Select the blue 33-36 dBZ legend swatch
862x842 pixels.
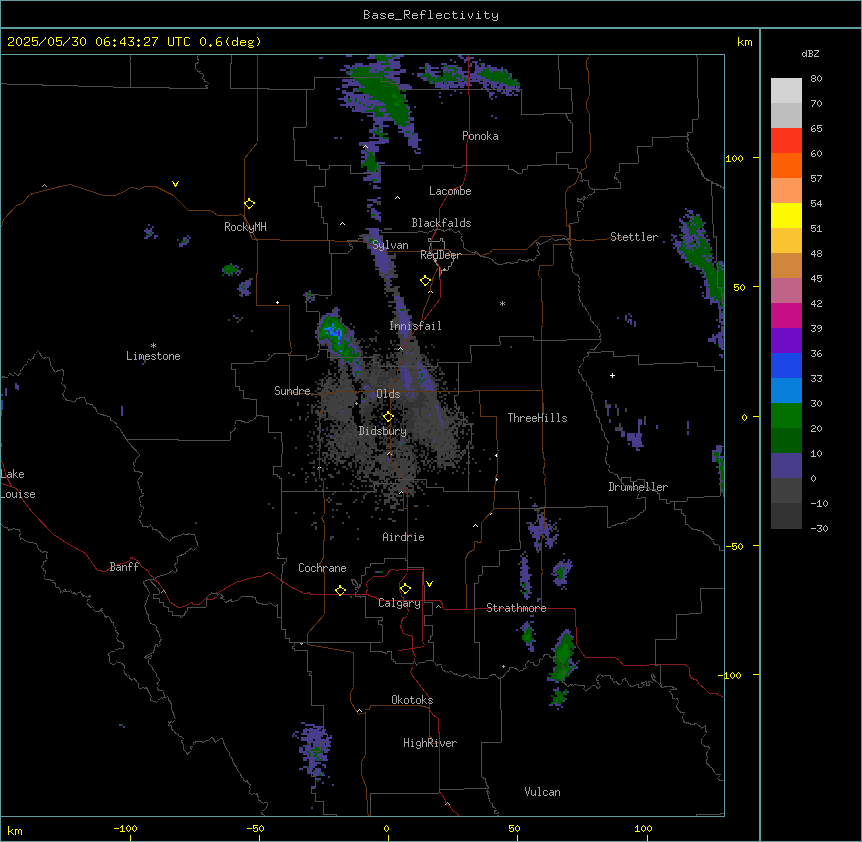click(786, 365)
